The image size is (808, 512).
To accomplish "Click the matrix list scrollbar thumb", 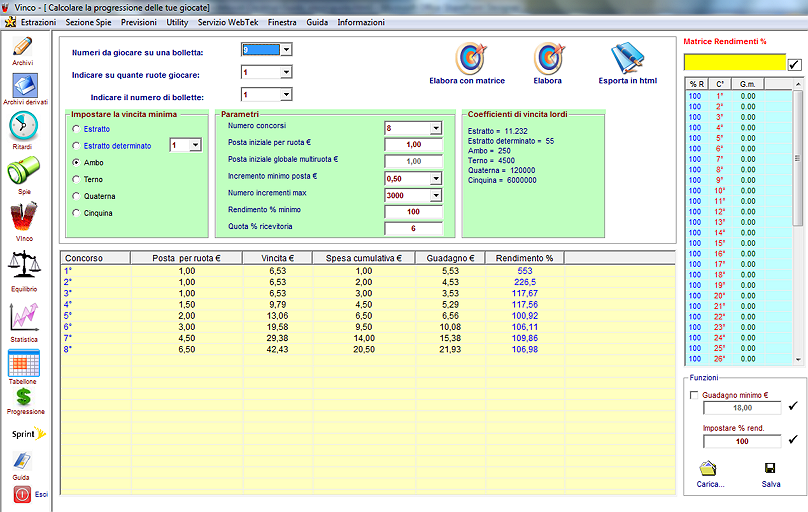I will click(x=798, y=158).
